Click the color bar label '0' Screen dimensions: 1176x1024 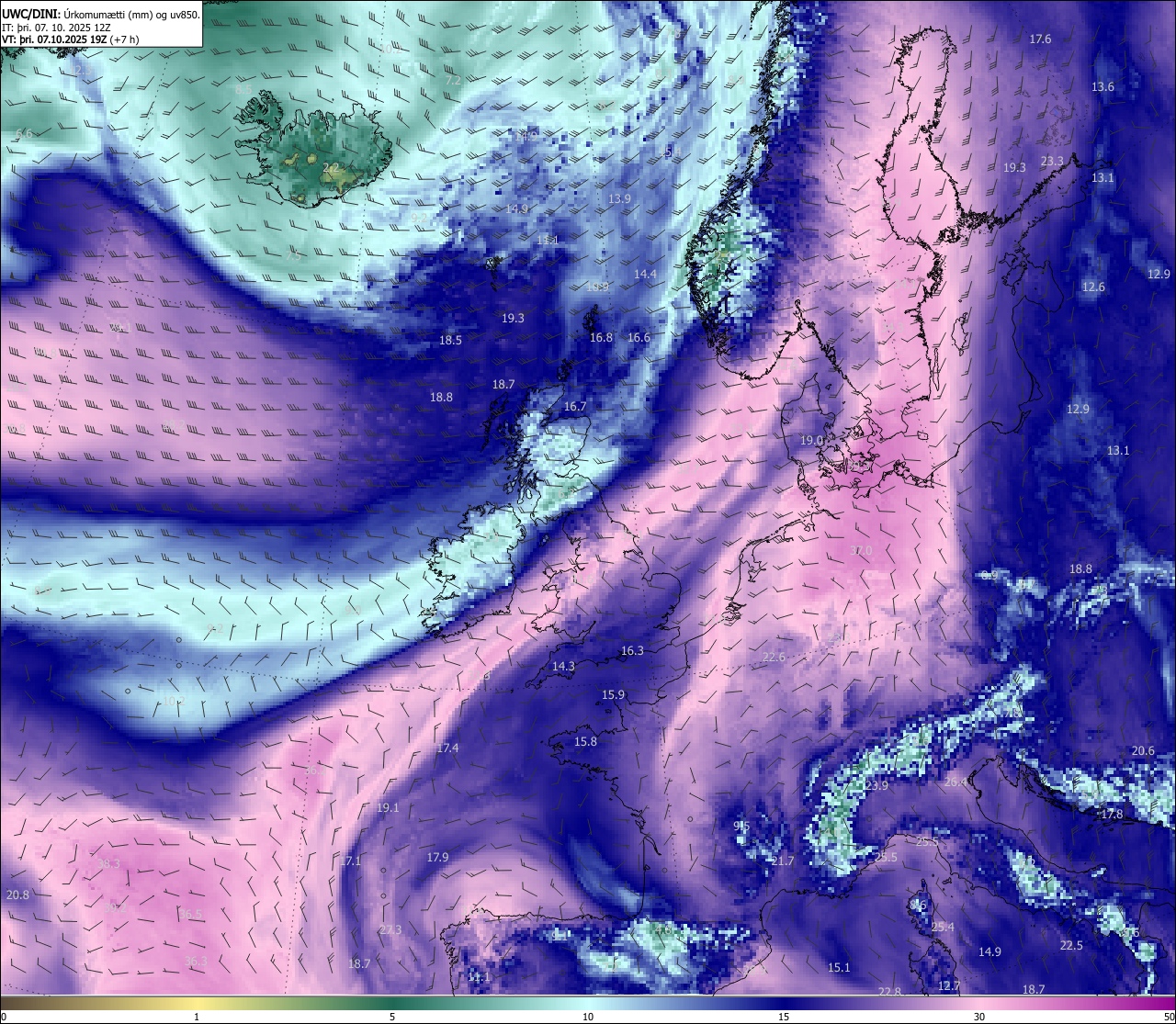(4, 1017)
